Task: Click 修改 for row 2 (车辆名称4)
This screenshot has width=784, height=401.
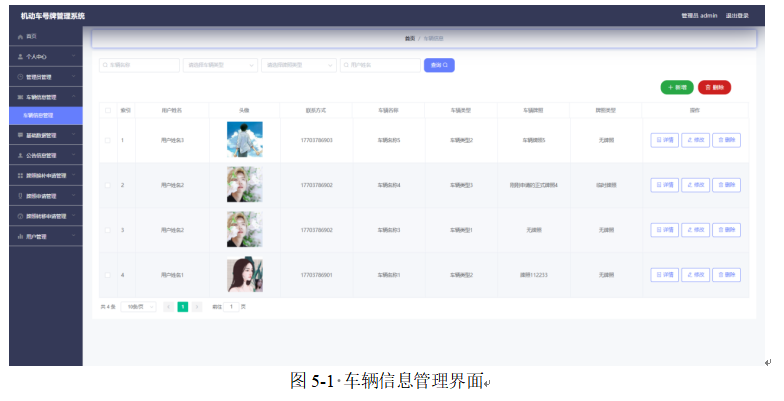Action: tap(696, 185)
